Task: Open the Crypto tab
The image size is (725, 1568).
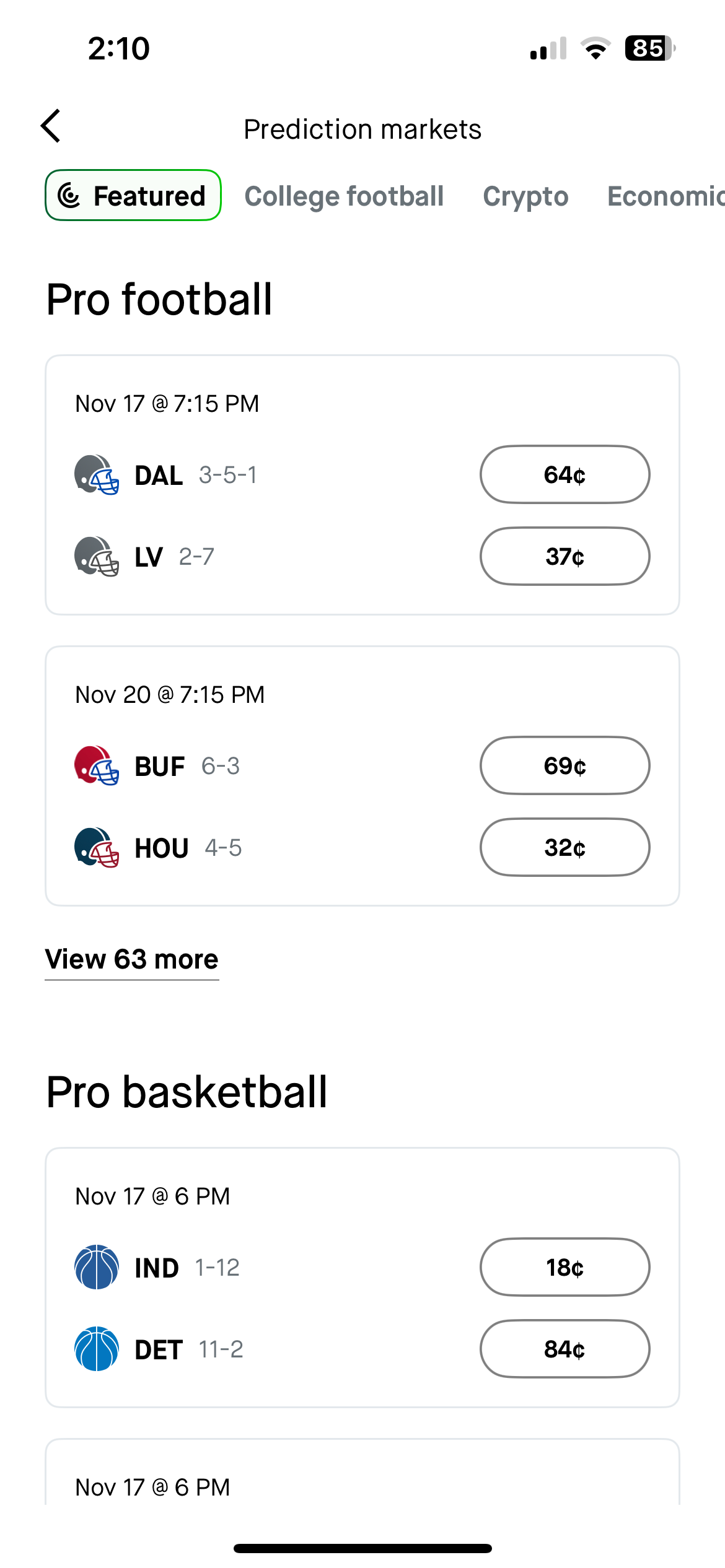Action: coord(525,196)
